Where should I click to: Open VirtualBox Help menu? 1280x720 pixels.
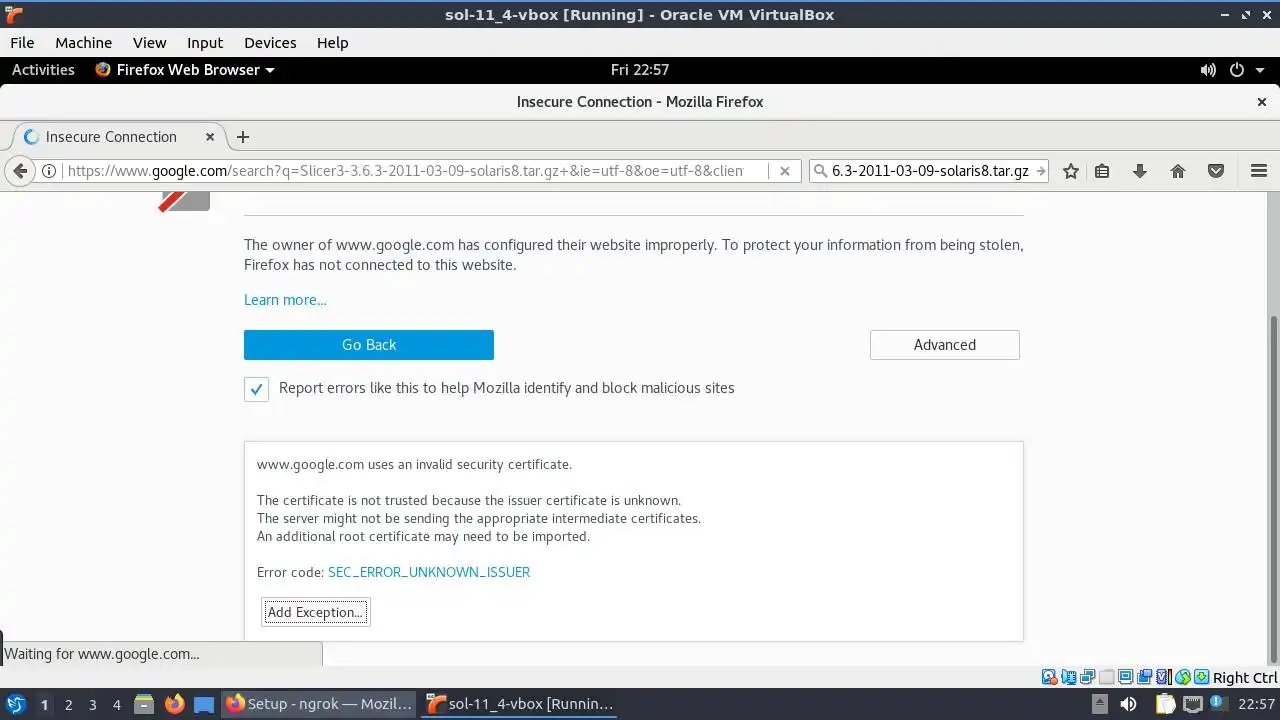[x=332, y=43]
